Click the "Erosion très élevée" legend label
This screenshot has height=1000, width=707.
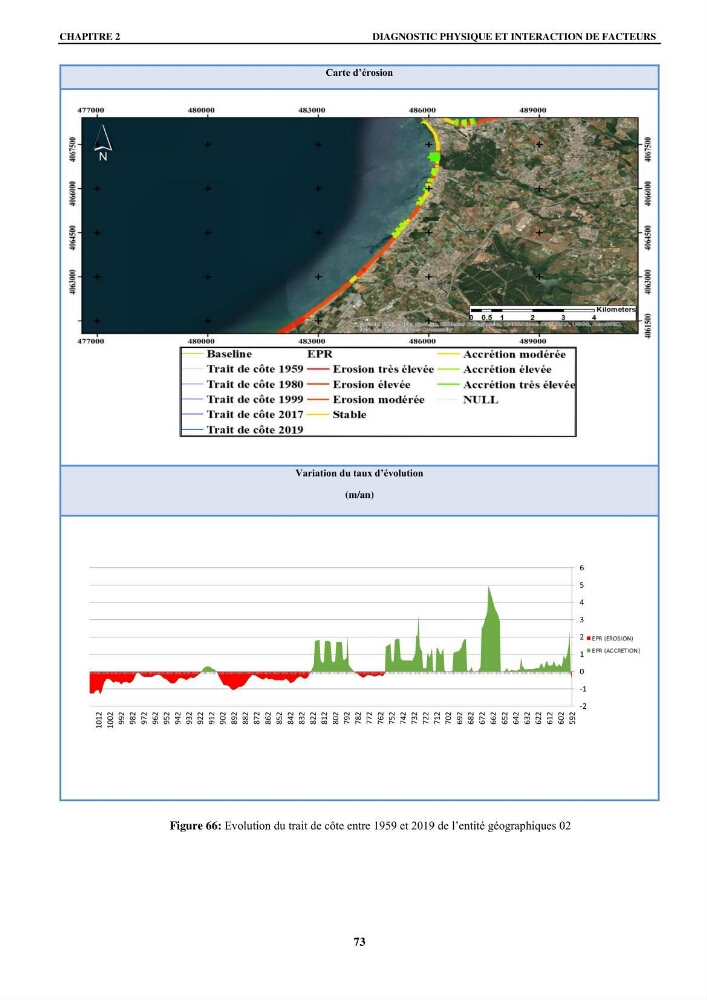coord(383,369)
